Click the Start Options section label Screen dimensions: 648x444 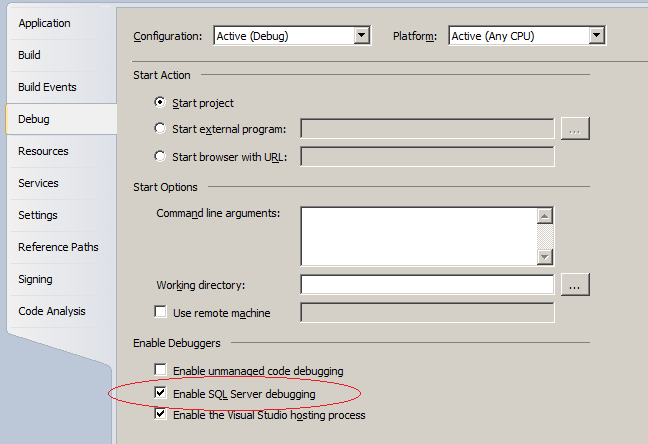165,187
